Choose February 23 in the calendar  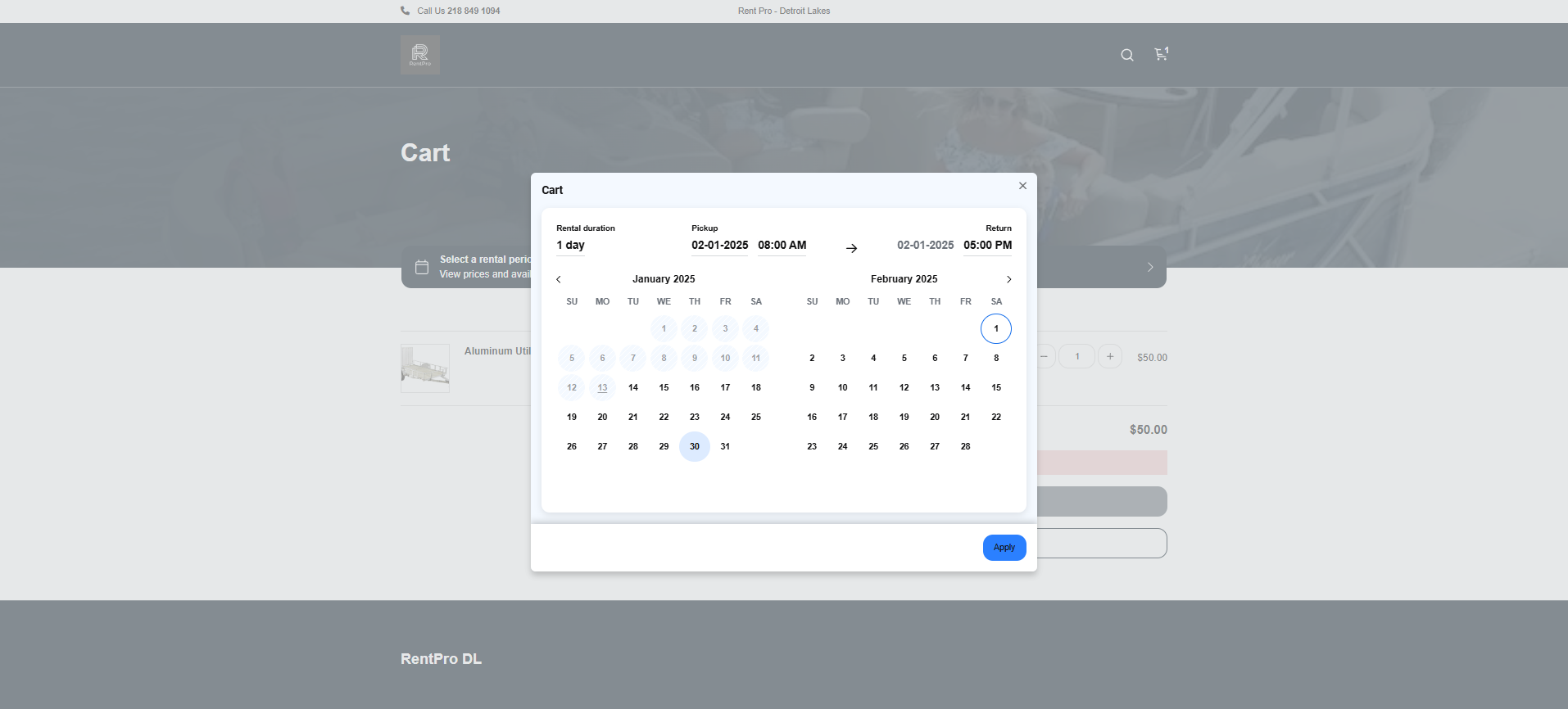pyautogui.click(x=812, y=447)
